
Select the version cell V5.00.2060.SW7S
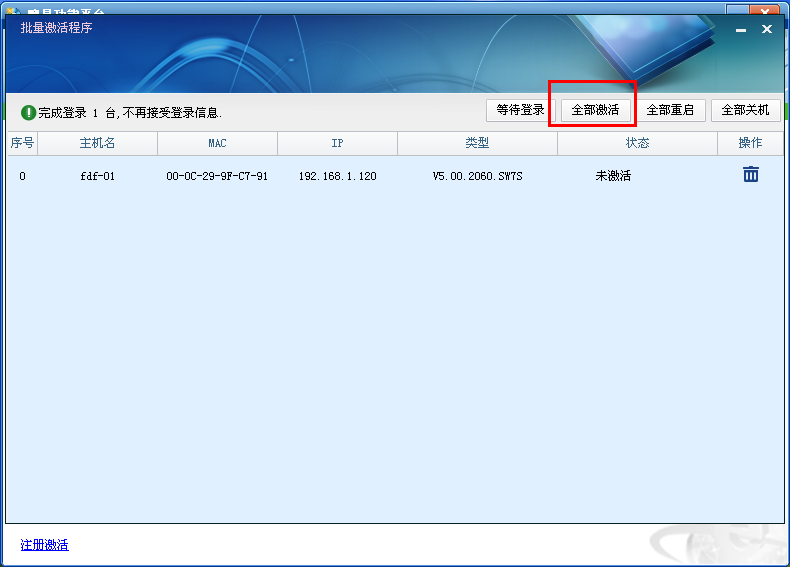477,176
